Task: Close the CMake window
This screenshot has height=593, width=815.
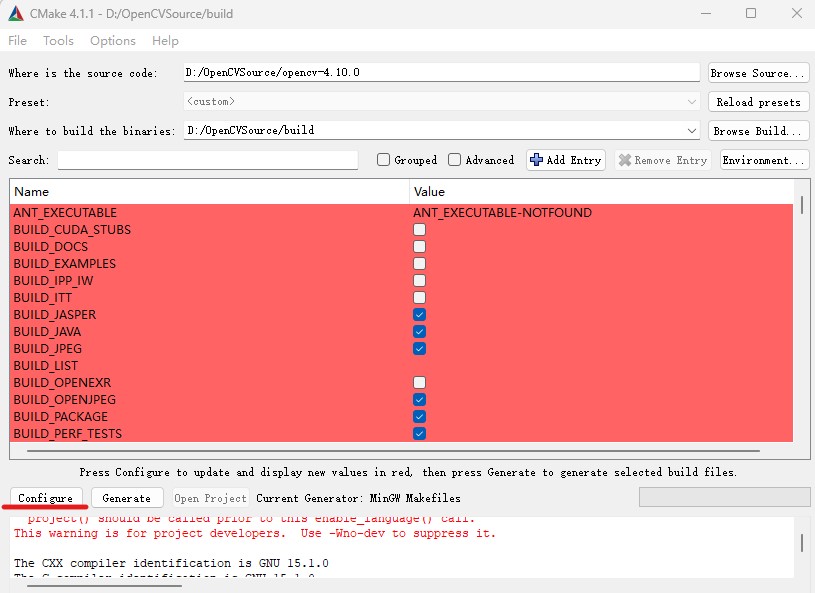Action: [797, 14]
